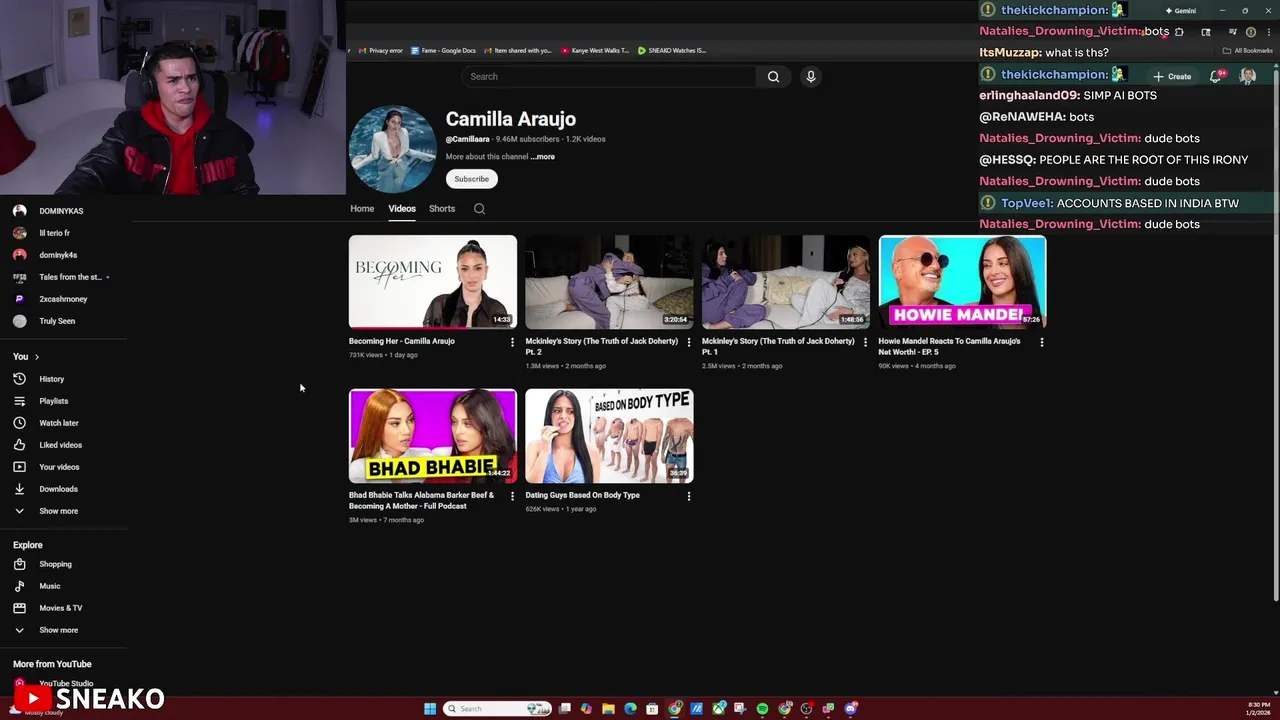Open the account avatar menu
Screen dimensions: 1280x720
point(1247,76)
